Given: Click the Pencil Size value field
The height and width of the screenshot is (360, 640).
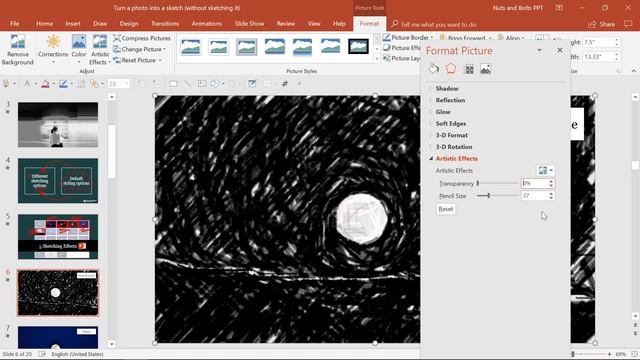Looking at the screenshot, I should click(x=534, y=196).
